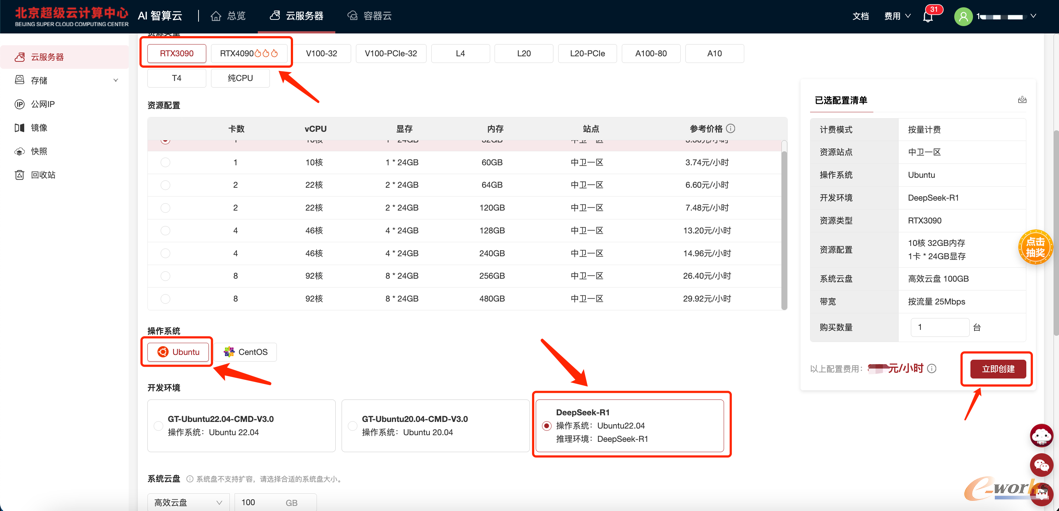Select the RTX4090 resource type with flame icons
This screenshot has height=511, width=1059.
[x=249, y=53]
